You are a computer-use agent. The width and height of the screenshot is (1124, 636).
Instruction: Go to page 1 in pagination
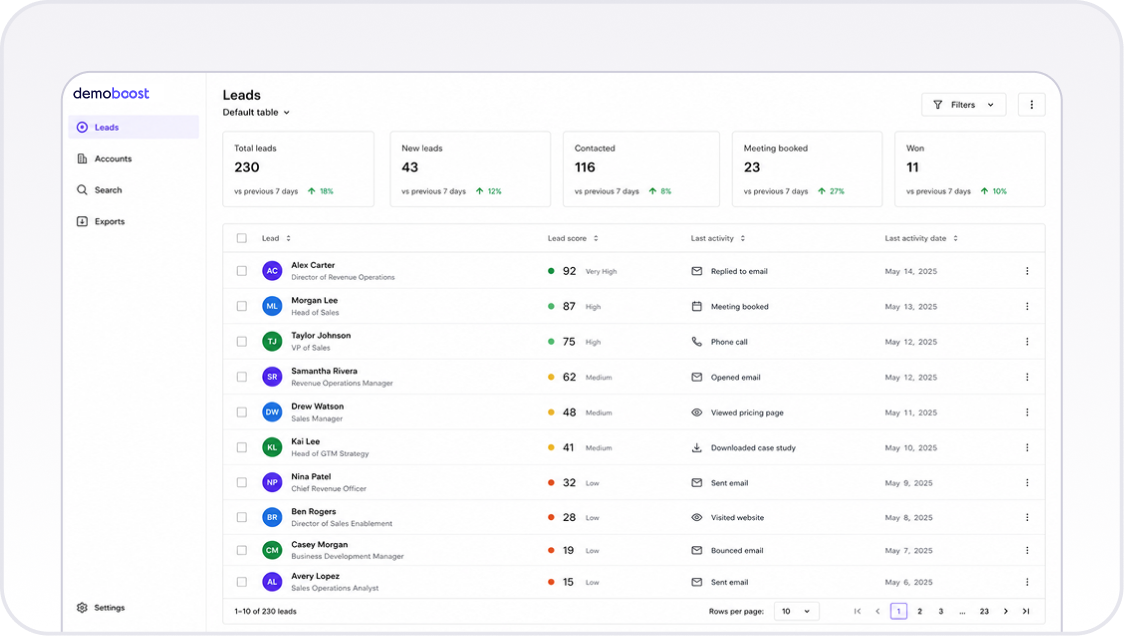point(898,611)
